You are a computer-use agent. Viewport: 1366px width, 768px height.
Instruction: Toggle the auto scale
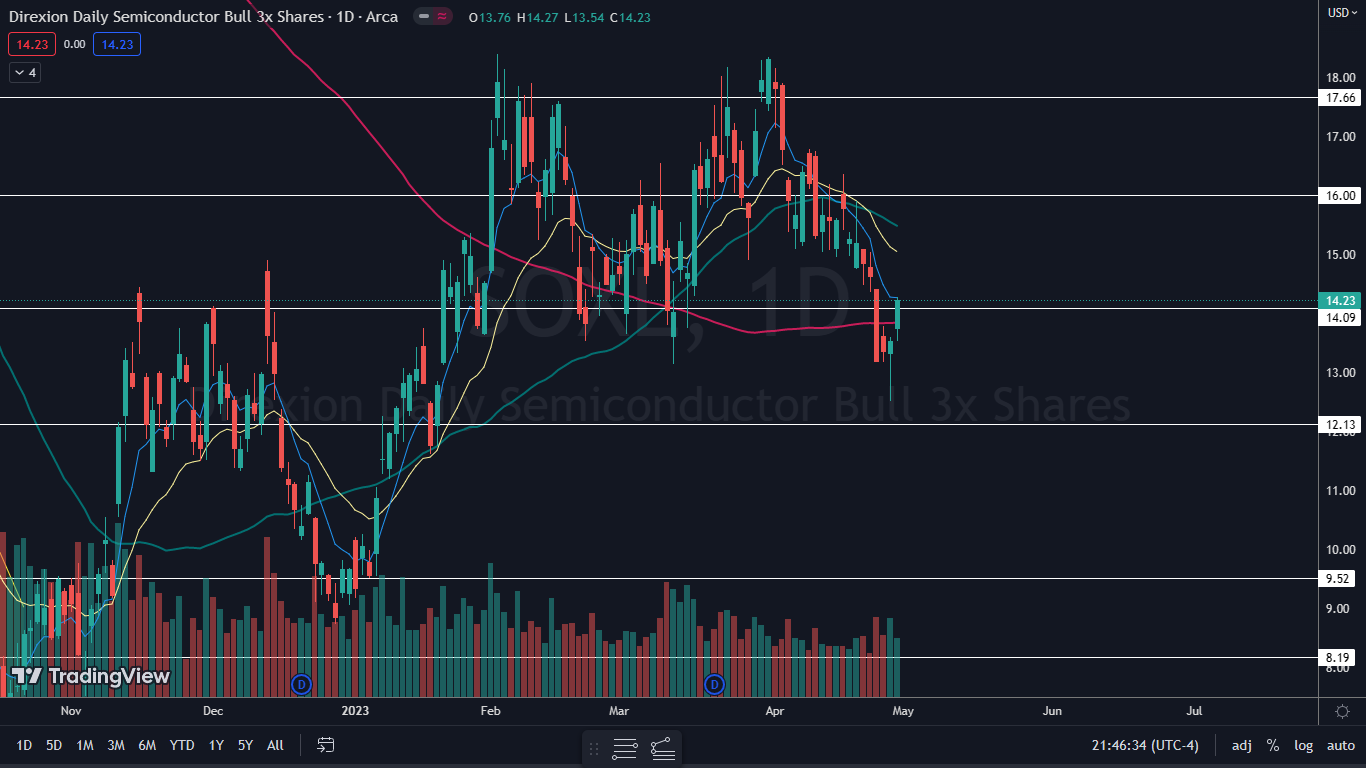[1340, 745]
